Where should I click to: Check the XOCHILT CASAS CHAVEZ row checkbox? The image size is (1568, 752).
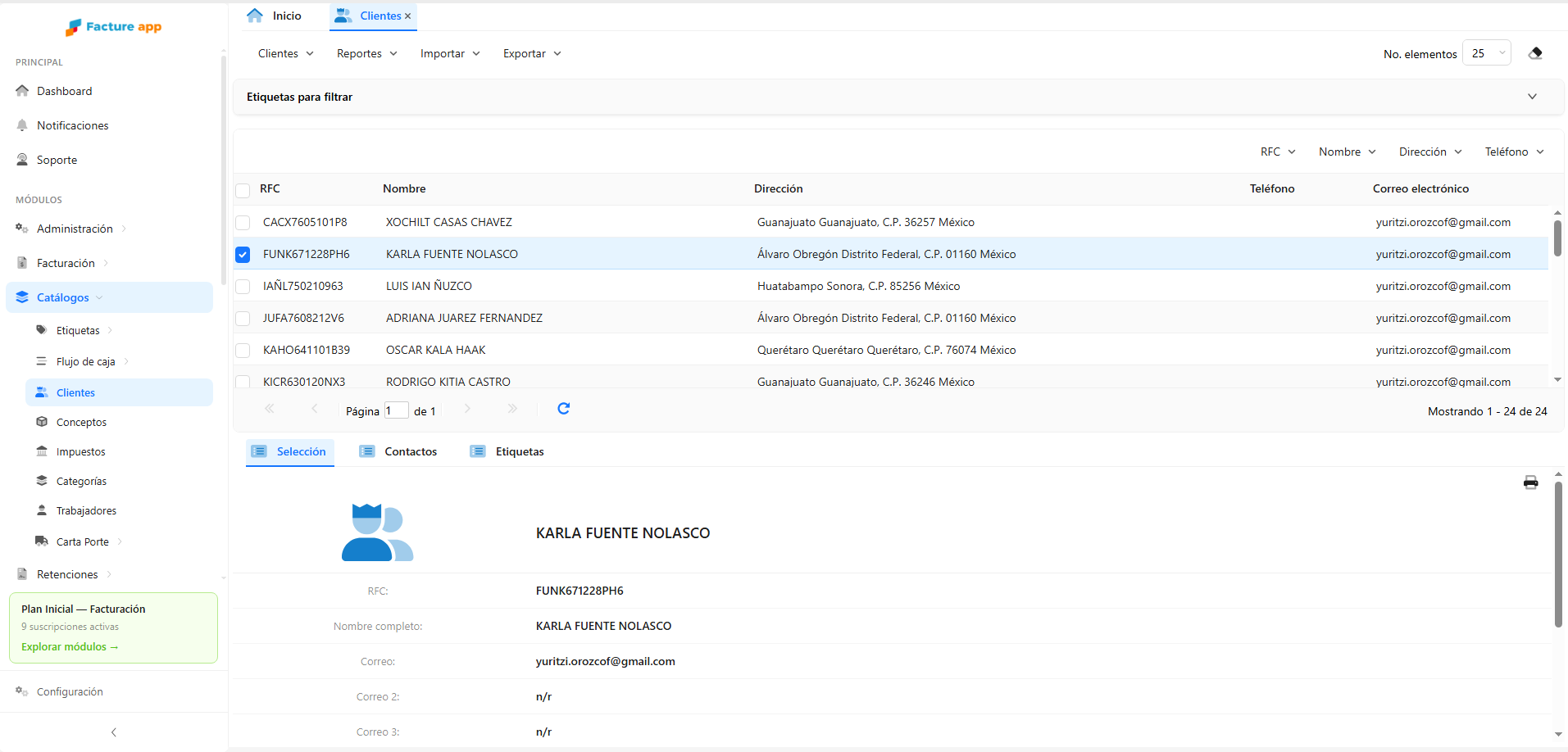click(243, 223)
